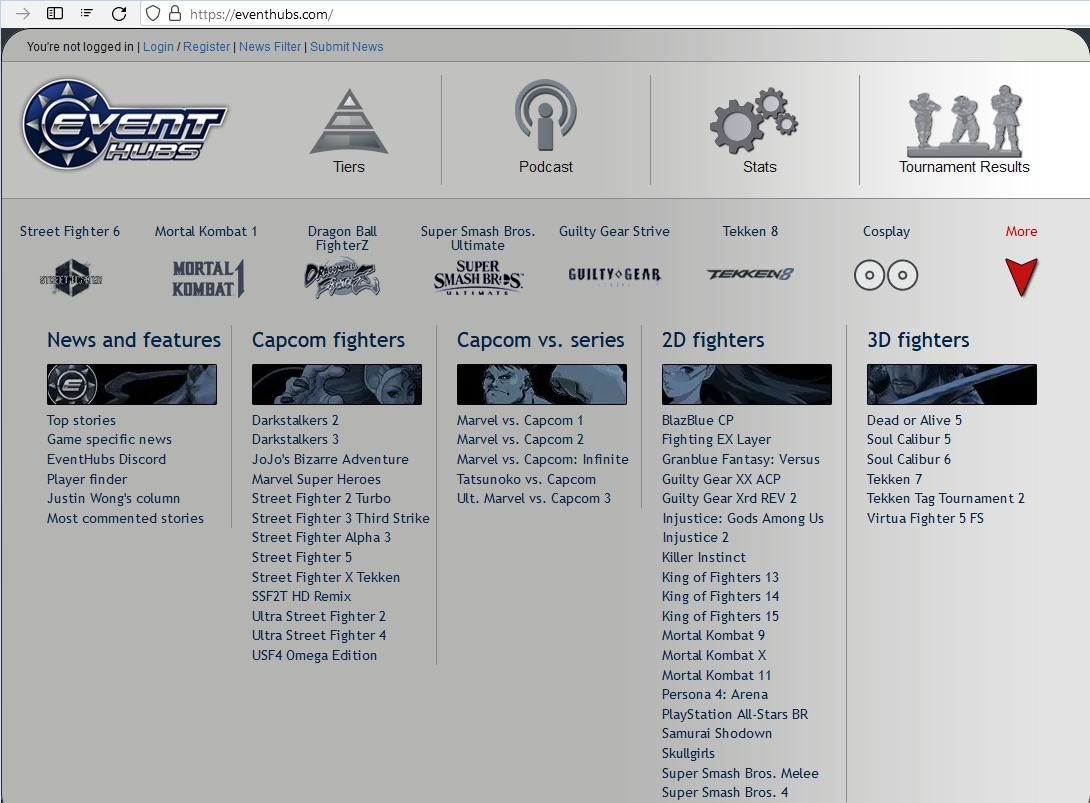Click the browser reload icon
Viewport: 1090px width, 803px height.
[x=119, y=14]
